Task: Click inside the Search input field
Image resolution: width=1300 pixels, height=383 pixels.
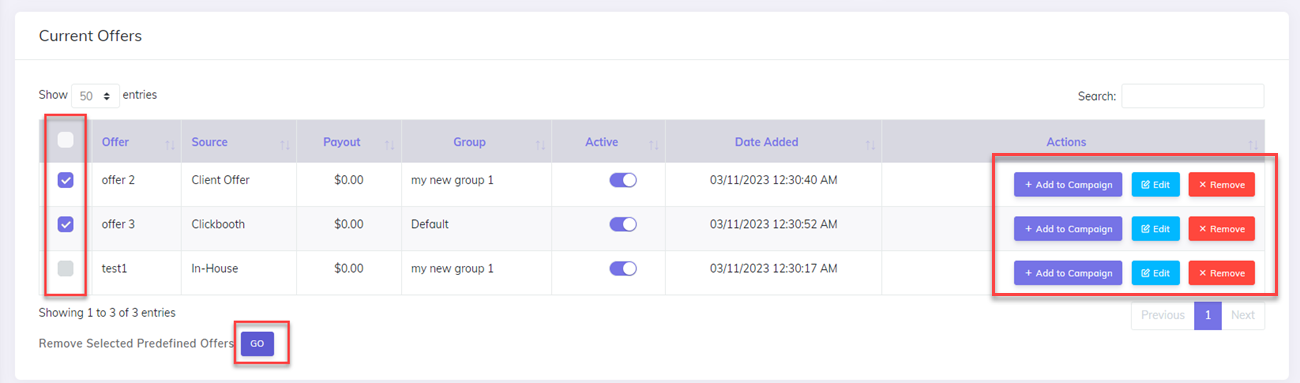Action: pyautogui.click(x=1192, y=96)
